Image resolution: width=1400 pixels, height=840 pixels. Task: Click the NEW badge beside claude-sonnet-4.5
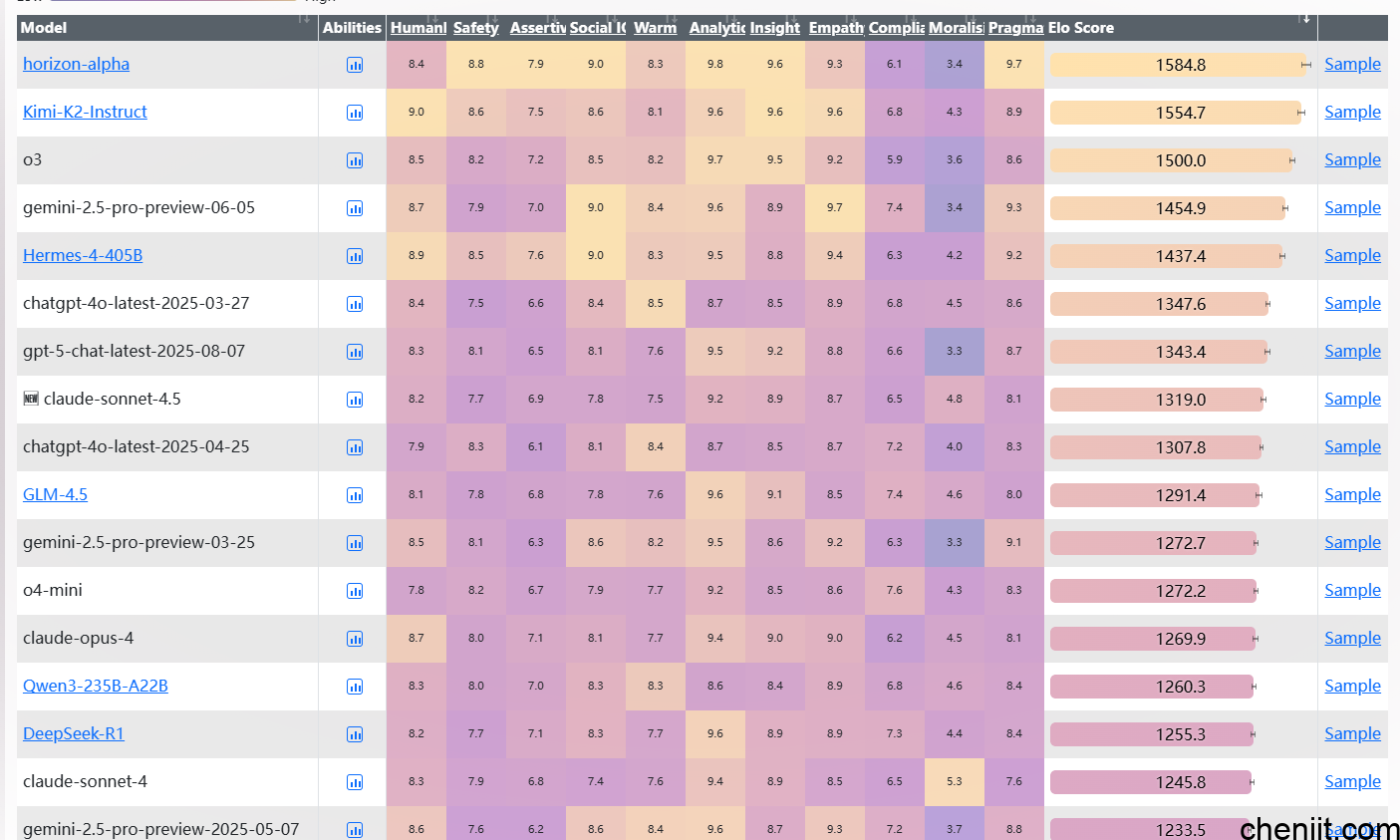tap(31, 399)
